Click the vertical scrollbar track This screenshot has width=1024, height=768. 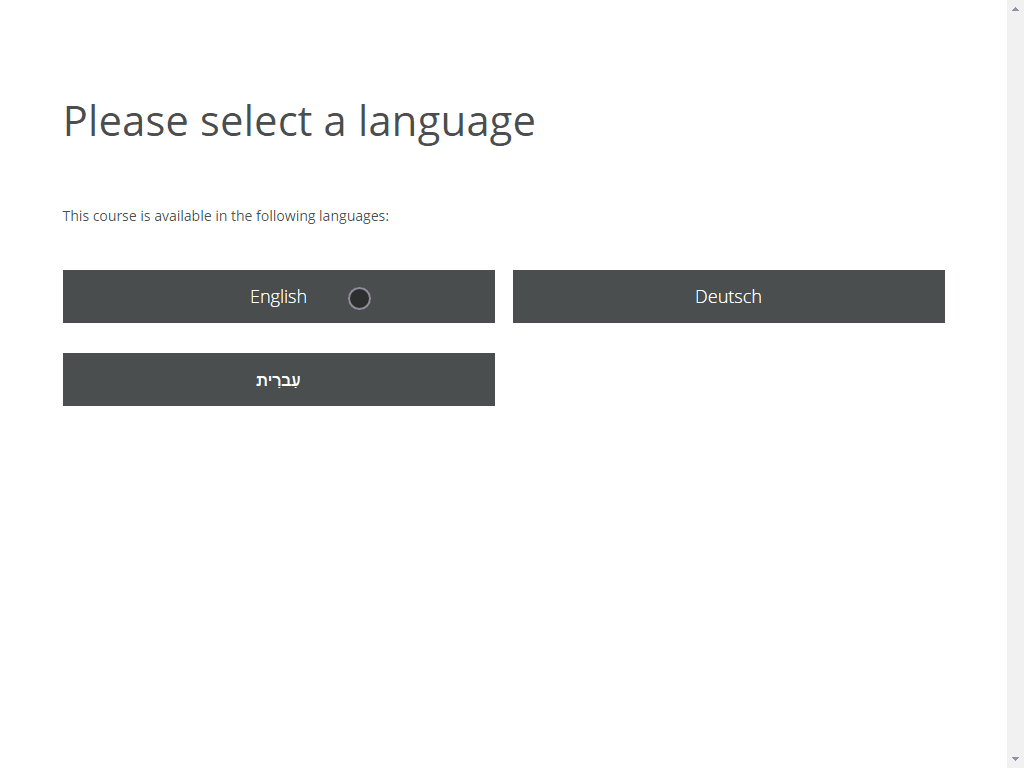point(1015,400)
